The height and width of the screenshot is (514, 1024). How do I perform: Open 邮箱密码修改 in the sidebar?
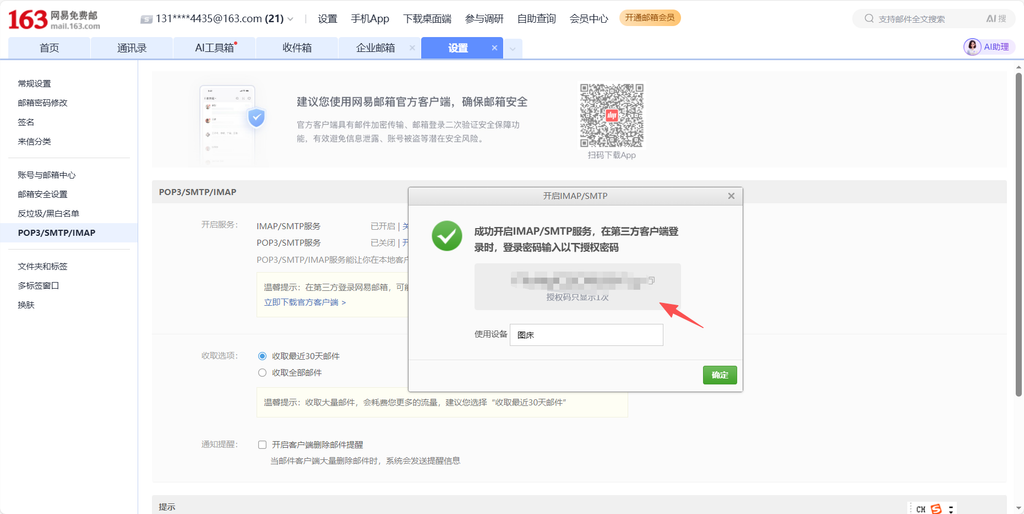coord(42,103)
